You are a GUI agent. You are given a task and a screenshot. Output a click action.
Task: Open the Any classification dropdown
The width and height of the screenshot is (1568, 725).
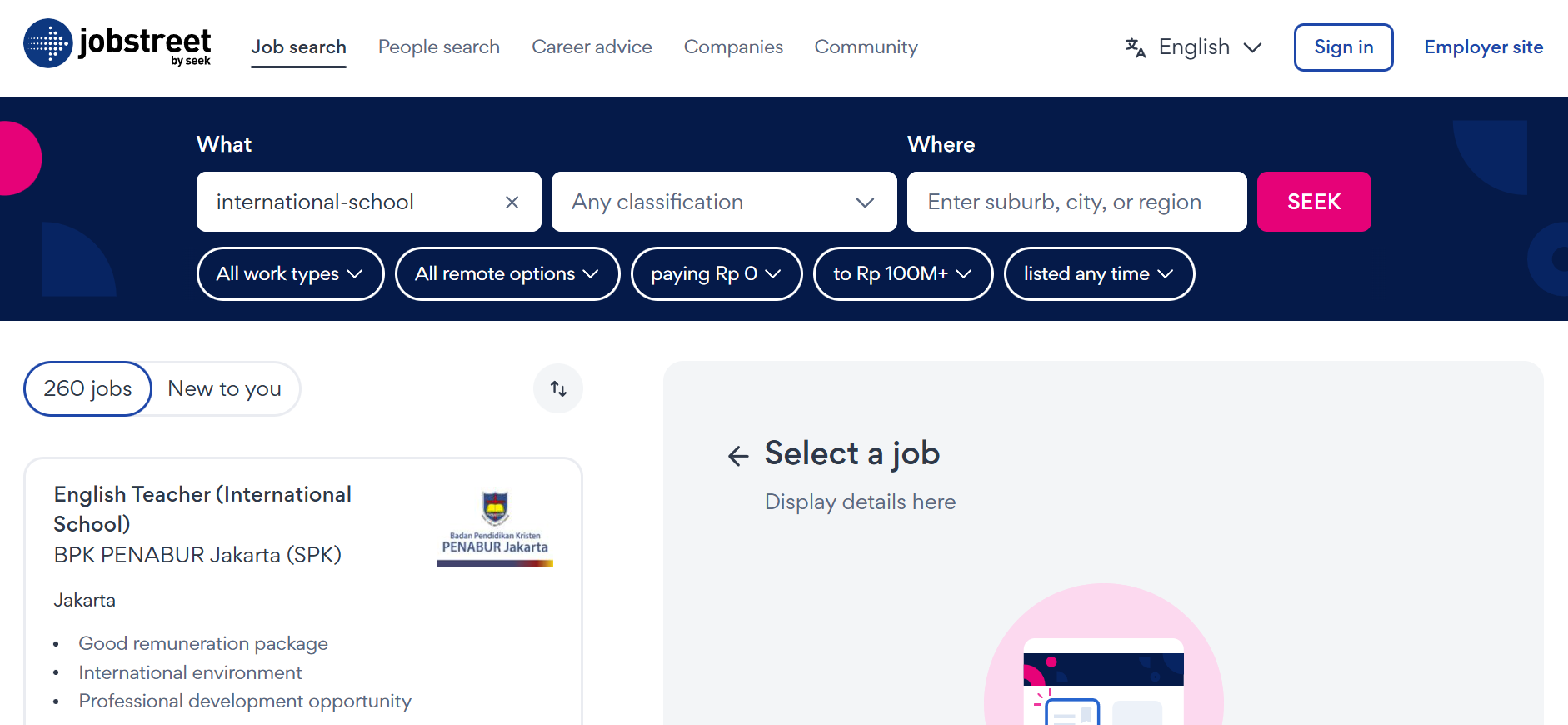724,202
